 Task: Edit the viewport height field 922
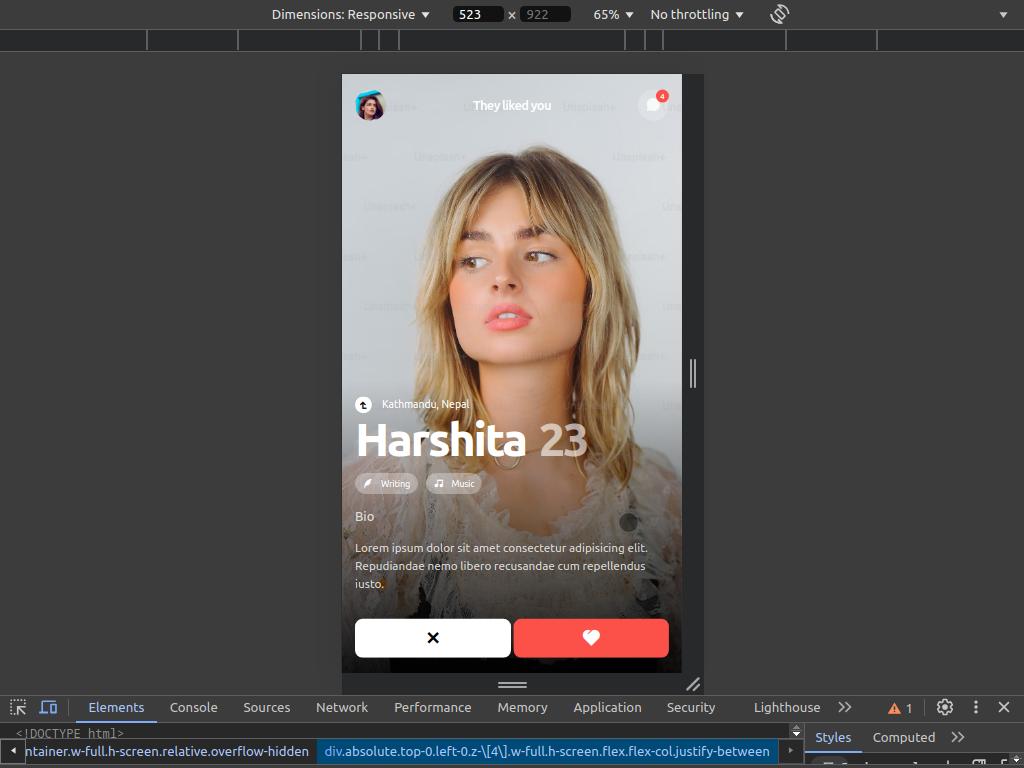(x=545, y=14)
